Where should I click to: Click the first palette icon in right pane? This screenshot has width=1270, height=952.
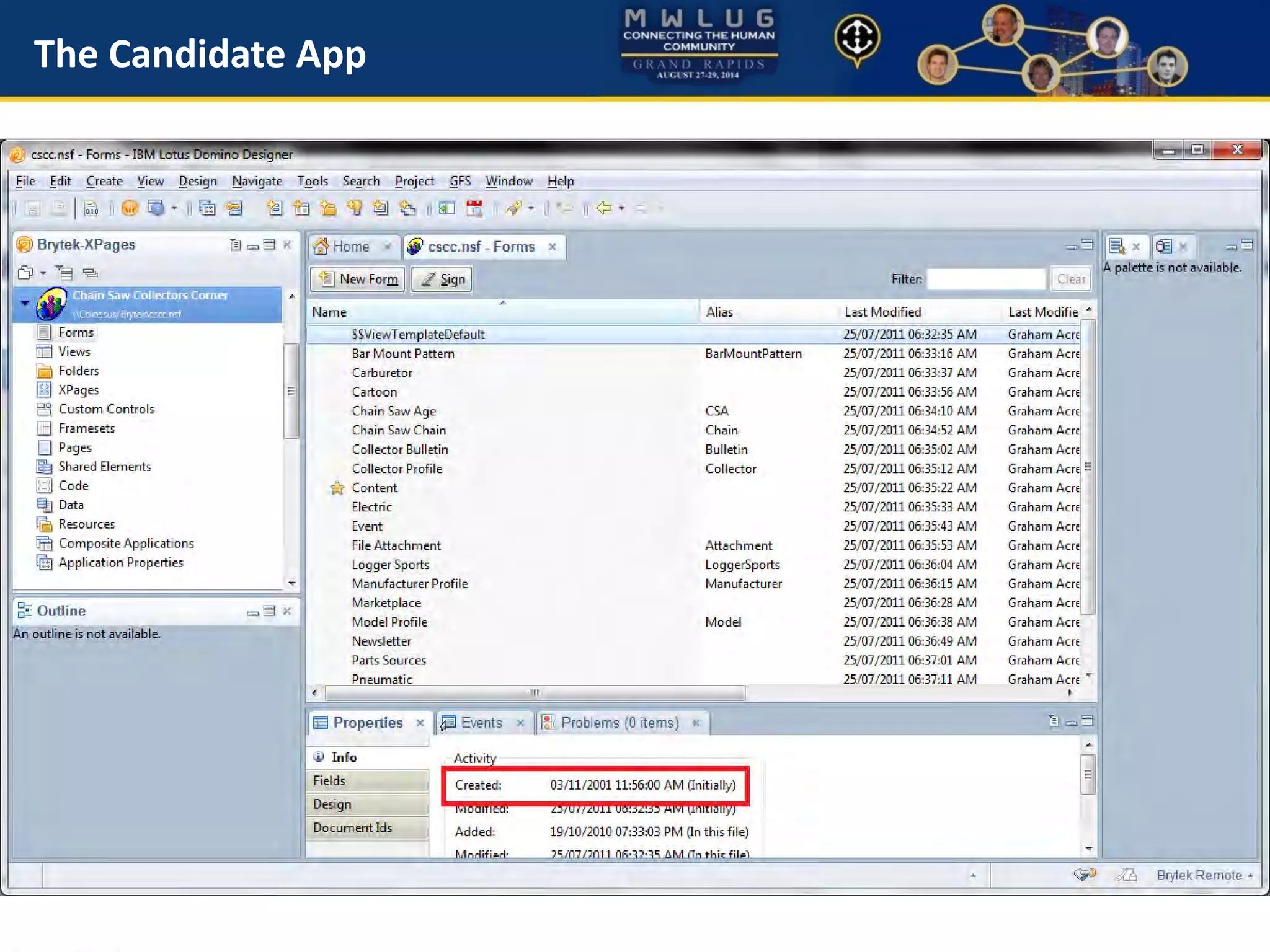(1117, 246)
